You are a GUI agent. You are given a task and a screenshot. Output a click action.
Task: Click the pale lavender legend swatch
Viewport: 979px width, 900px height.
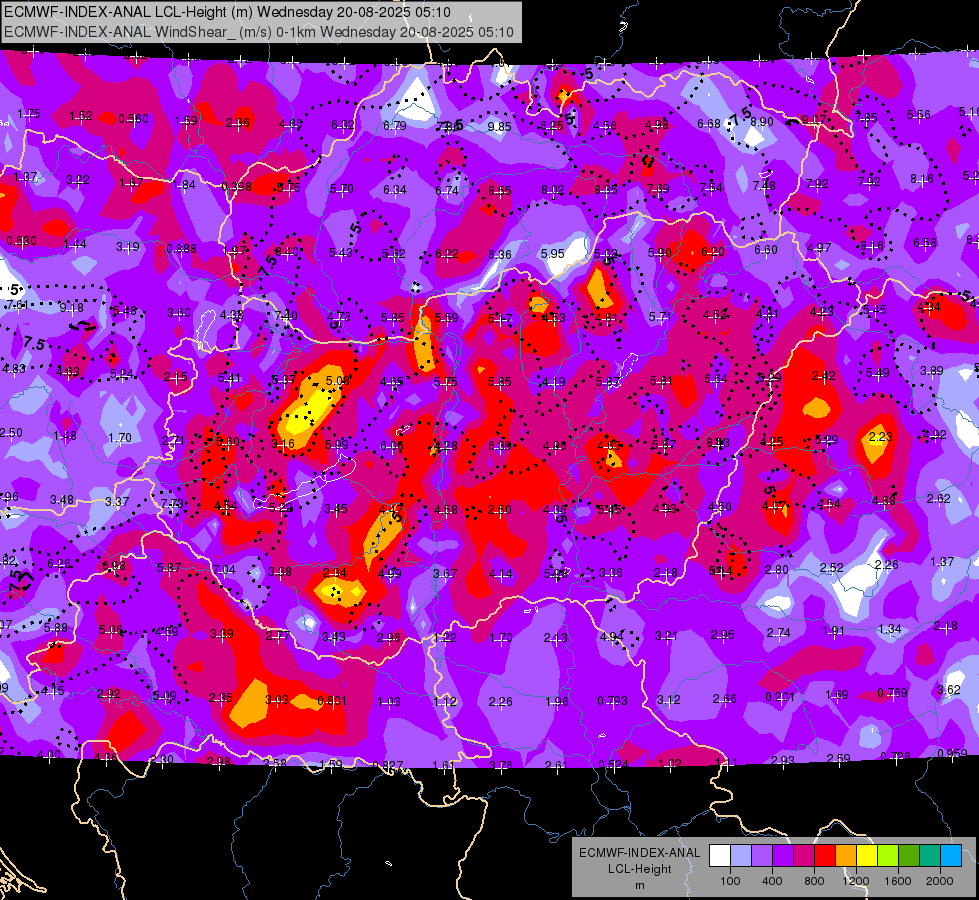point(740,855)
